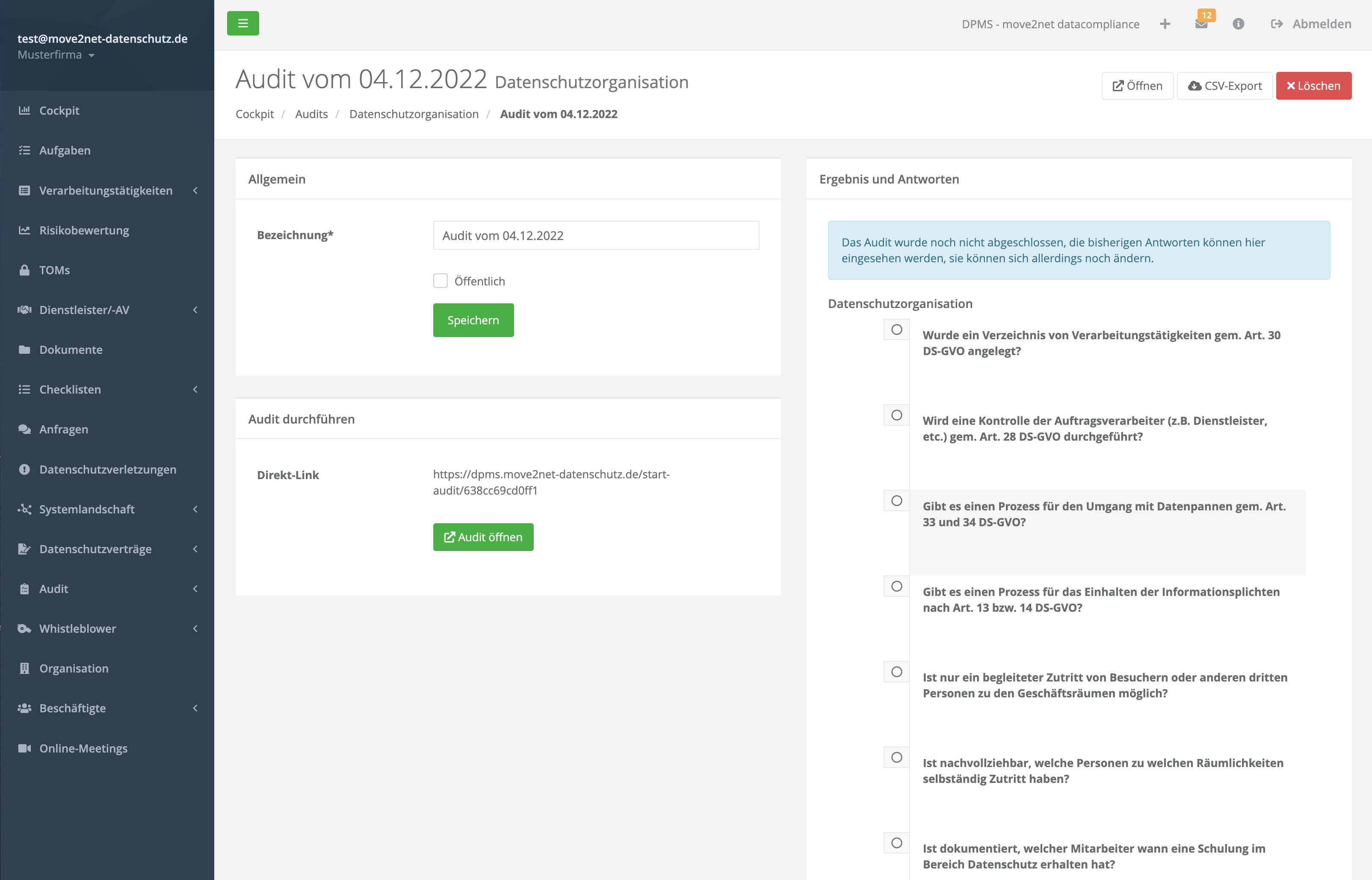Screen dimensions: 1372x880
Task: Select radio for Informationspflichten Art. 13 question
Action: coord(896,586)
